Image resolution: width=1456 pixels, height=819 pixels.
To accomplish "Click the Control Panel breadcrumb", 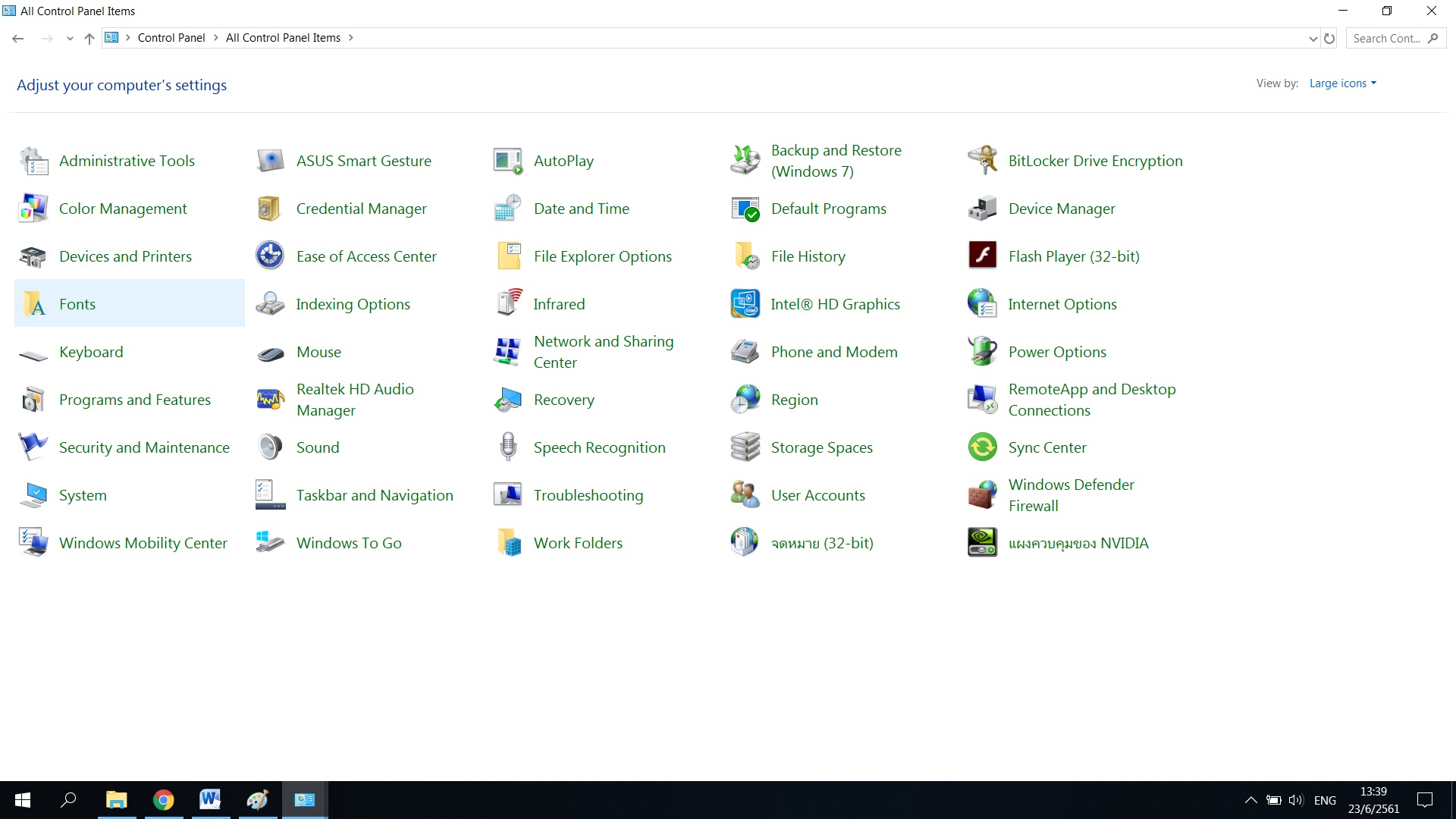I will point(171,38).
